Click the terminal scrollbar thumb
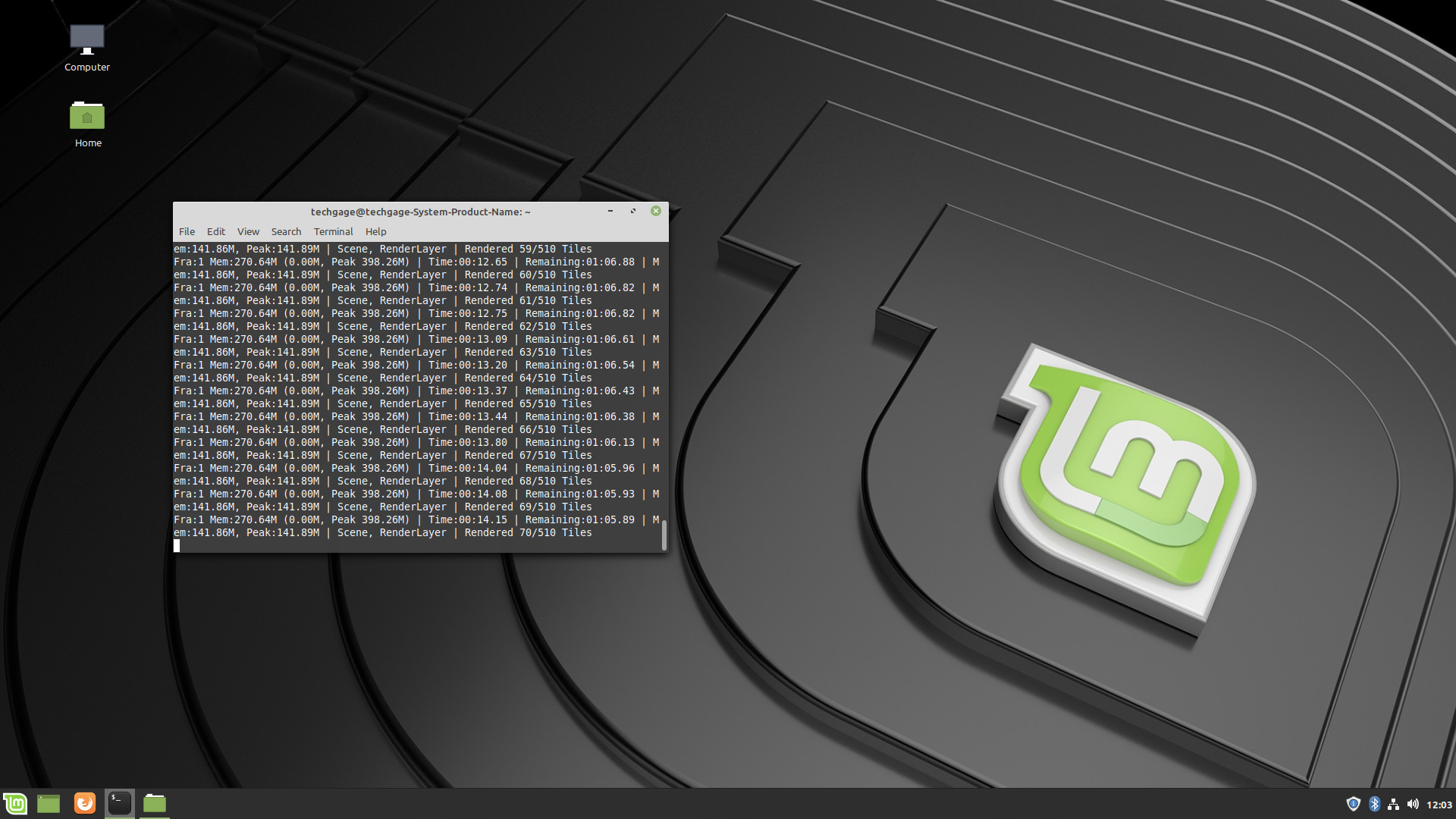Viewport: 1456px width, 819px height. 664,535
